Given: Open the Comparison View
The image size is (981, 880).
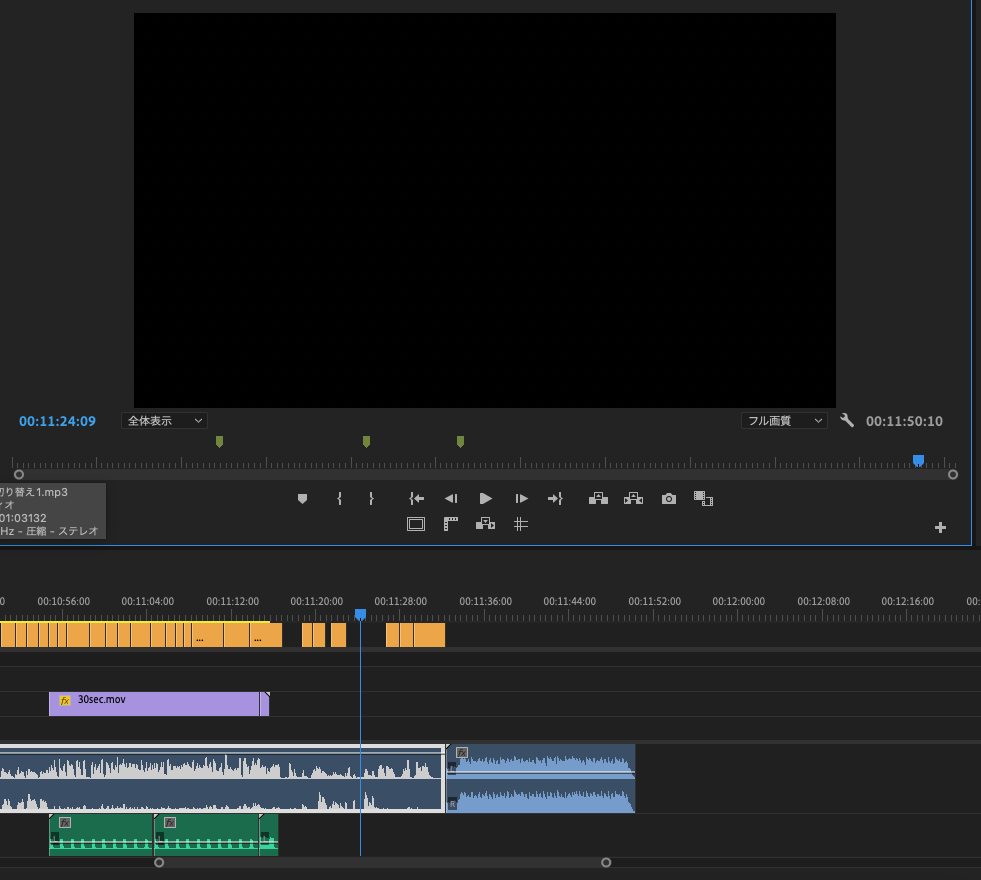Looking at the screenshot, I should [703, 498].
